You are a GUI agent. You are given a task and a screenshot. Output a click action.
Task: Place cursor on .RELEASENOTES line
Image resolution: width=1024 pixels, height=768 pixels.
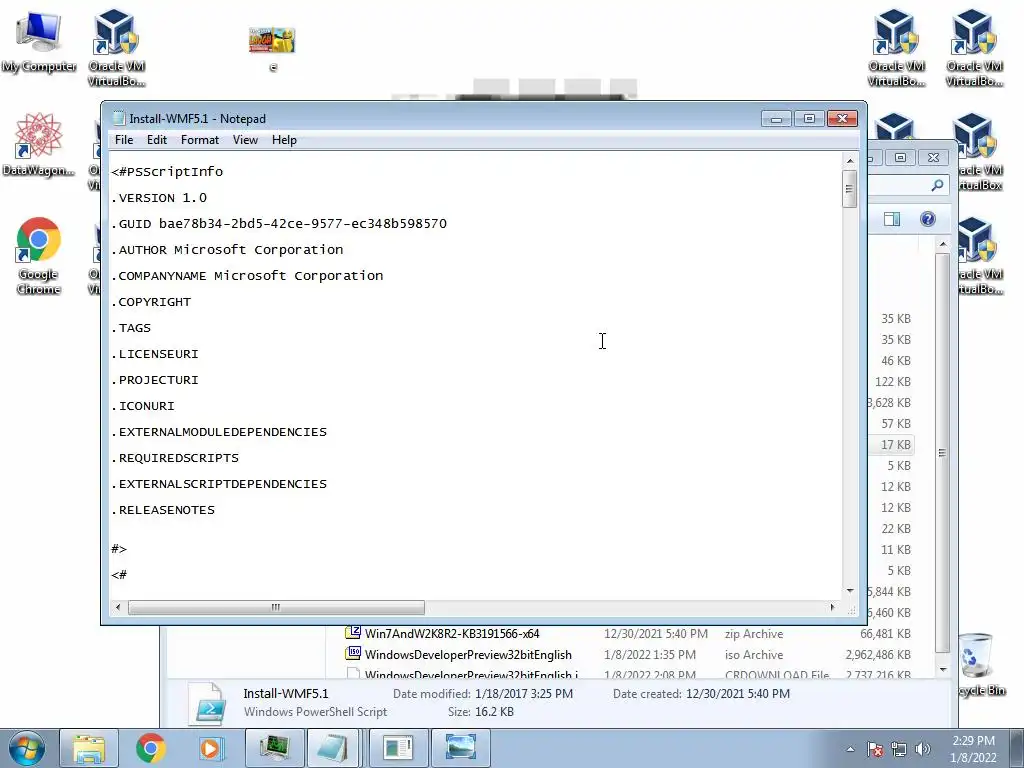163,510
